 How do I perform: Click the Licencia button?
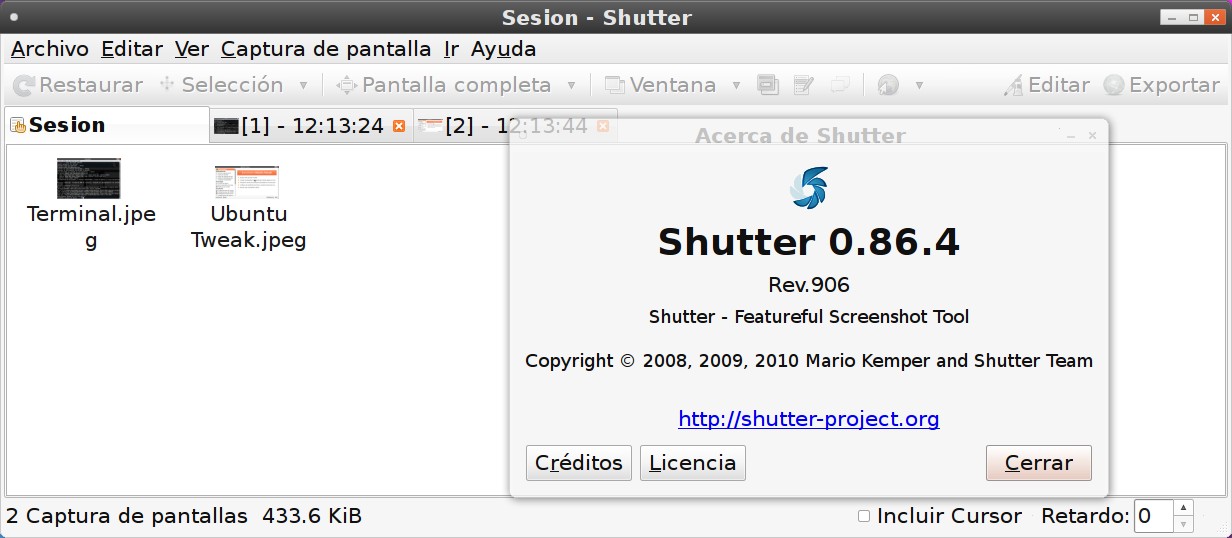pyautogui.click(x=693, y=463)
